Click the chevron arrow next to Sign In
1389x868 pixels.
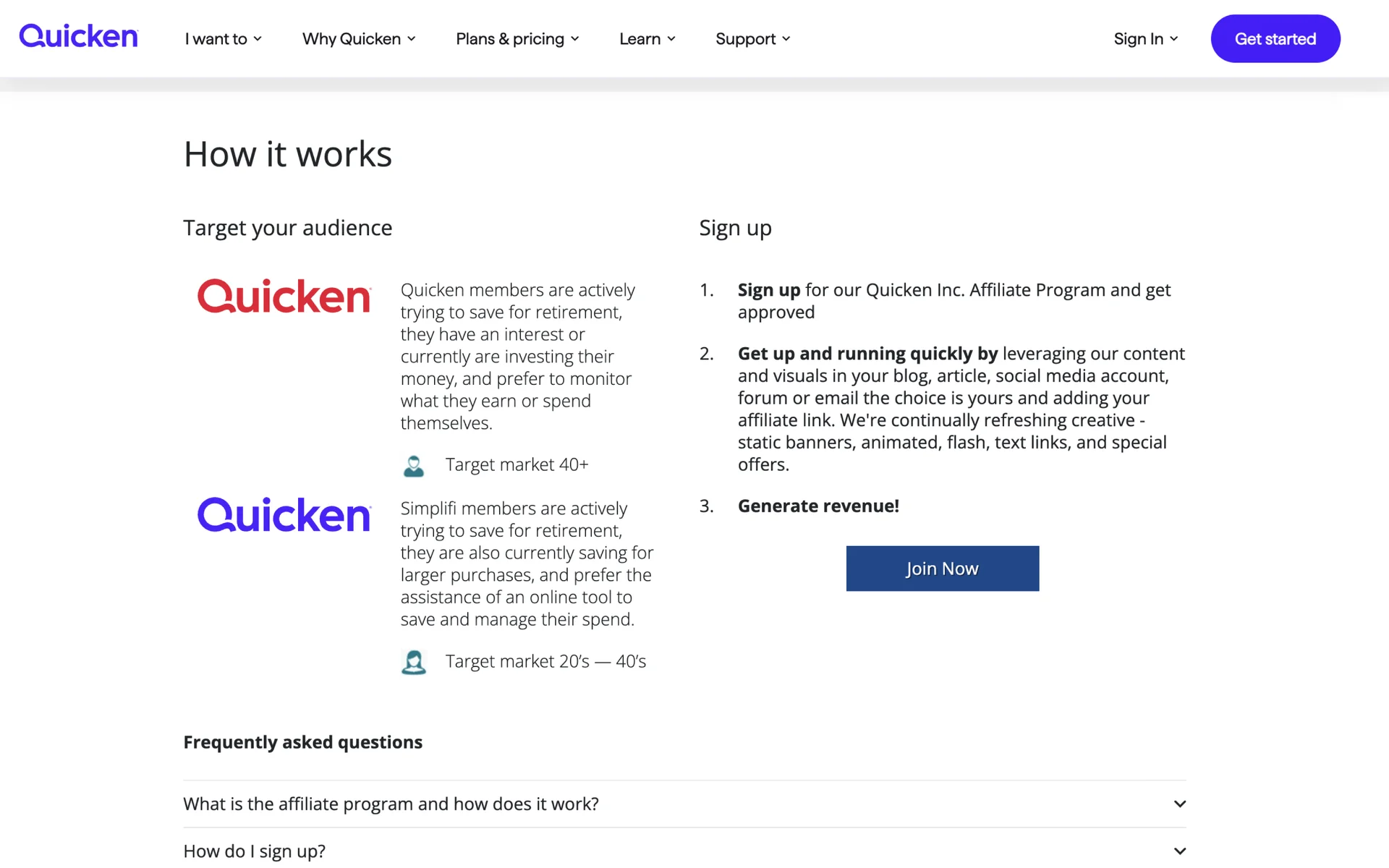1174,39
